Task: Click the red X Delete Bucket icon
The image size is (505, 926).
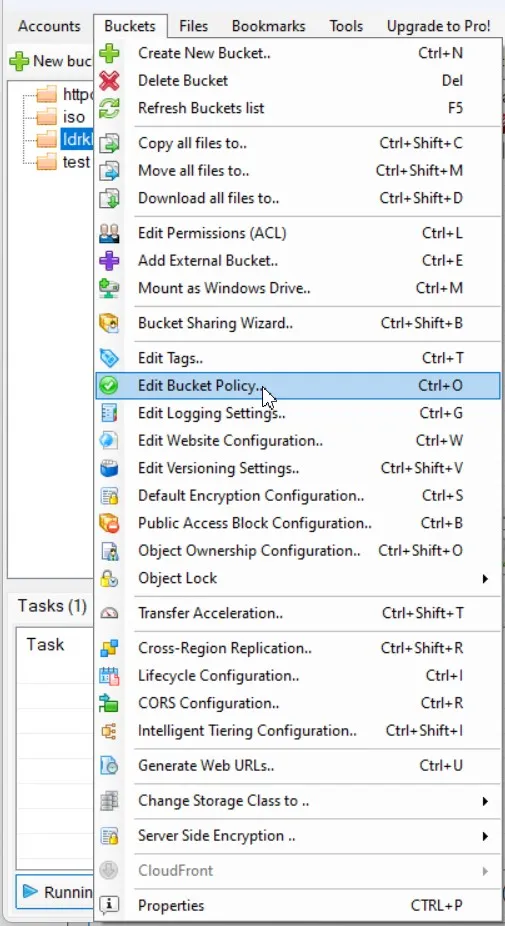Action: (x=109, y=80)
